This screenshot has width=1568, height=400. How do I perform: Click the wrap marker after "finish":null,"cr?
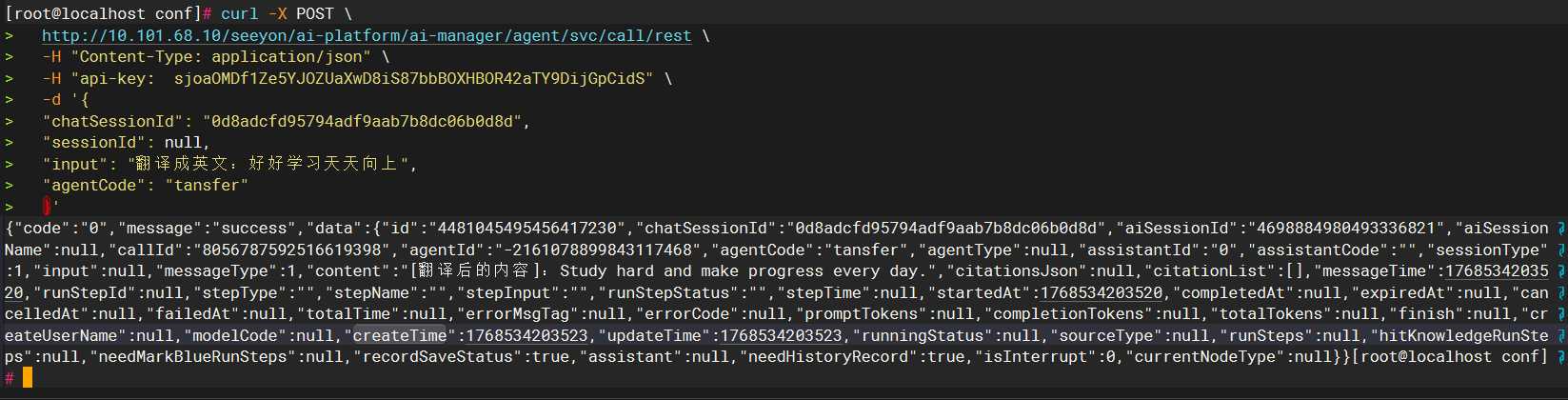(1560, 314)
